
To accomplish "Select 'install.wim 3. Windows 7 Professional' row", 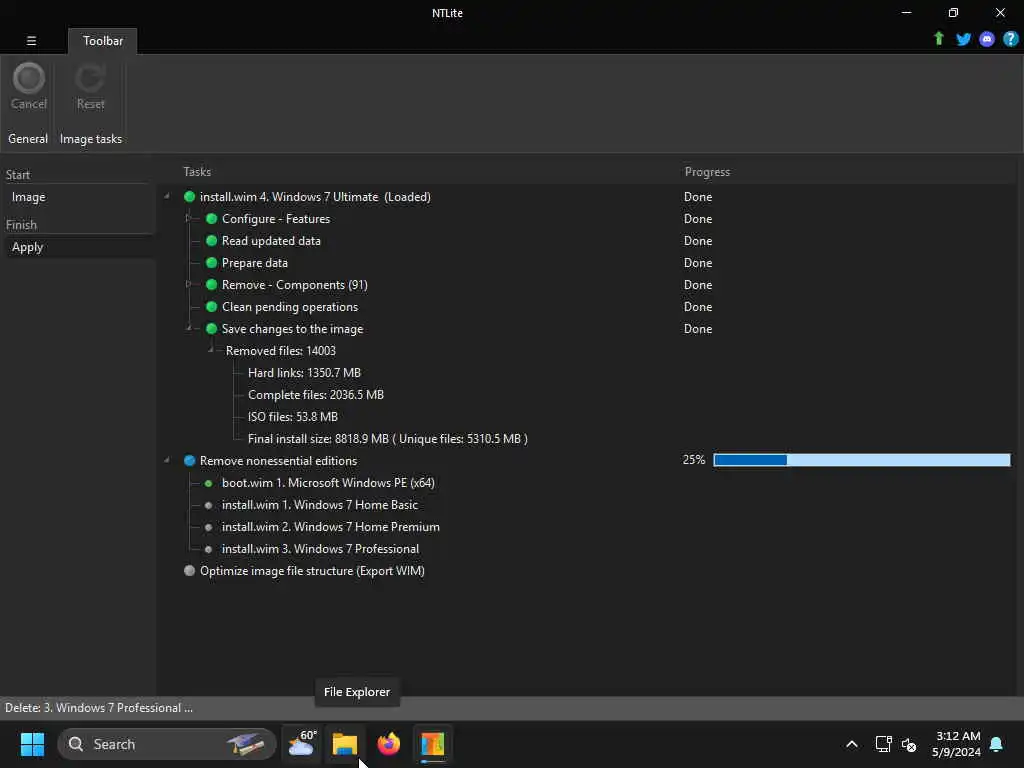I will click(320, 549).
